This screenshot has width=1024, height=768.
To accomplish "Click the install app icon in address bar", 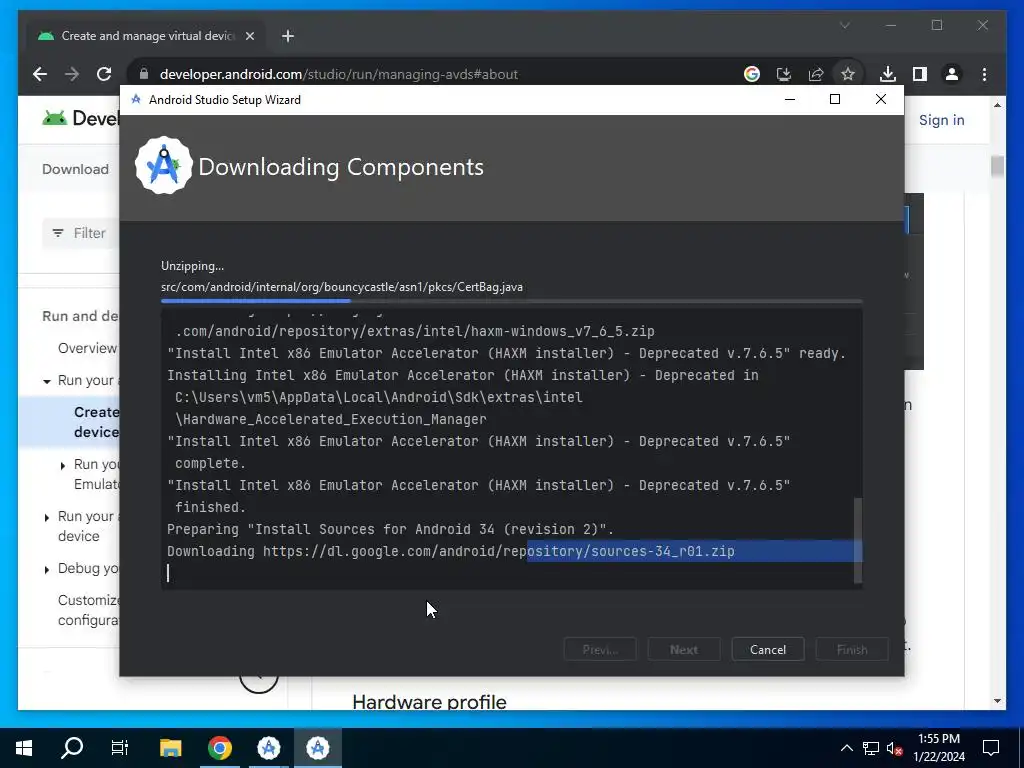I will pyautogui.click(x=784, y=74).
